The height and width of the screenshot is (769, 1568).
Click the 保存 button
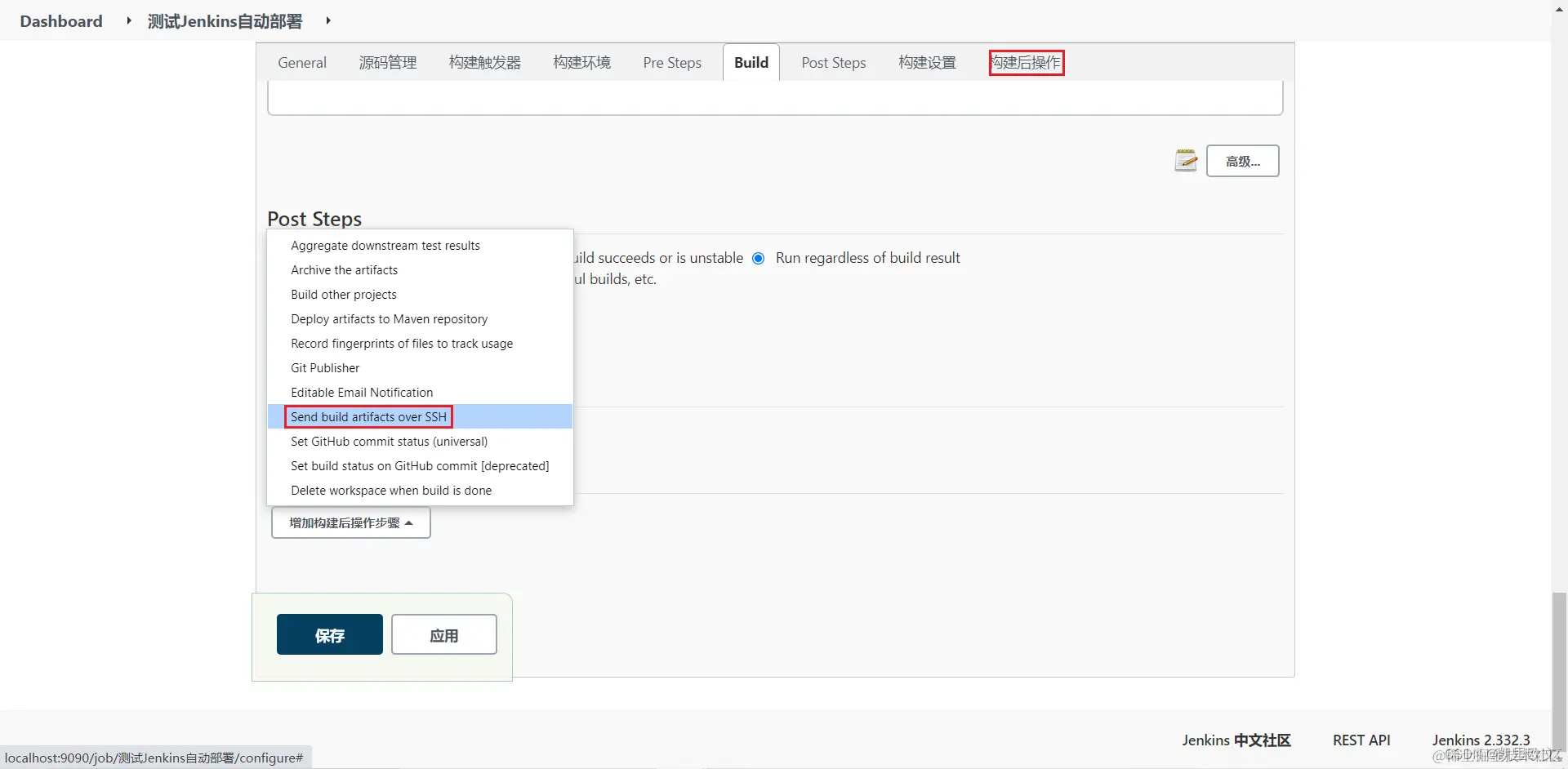click(329, 634)
